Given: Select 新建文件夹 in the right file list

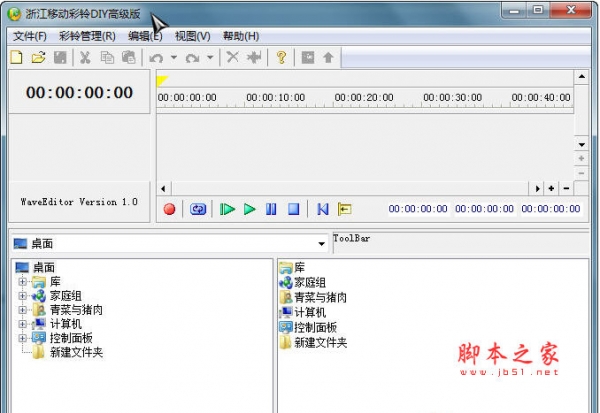Looking at the screenshot, I should (x=320, y=342).
